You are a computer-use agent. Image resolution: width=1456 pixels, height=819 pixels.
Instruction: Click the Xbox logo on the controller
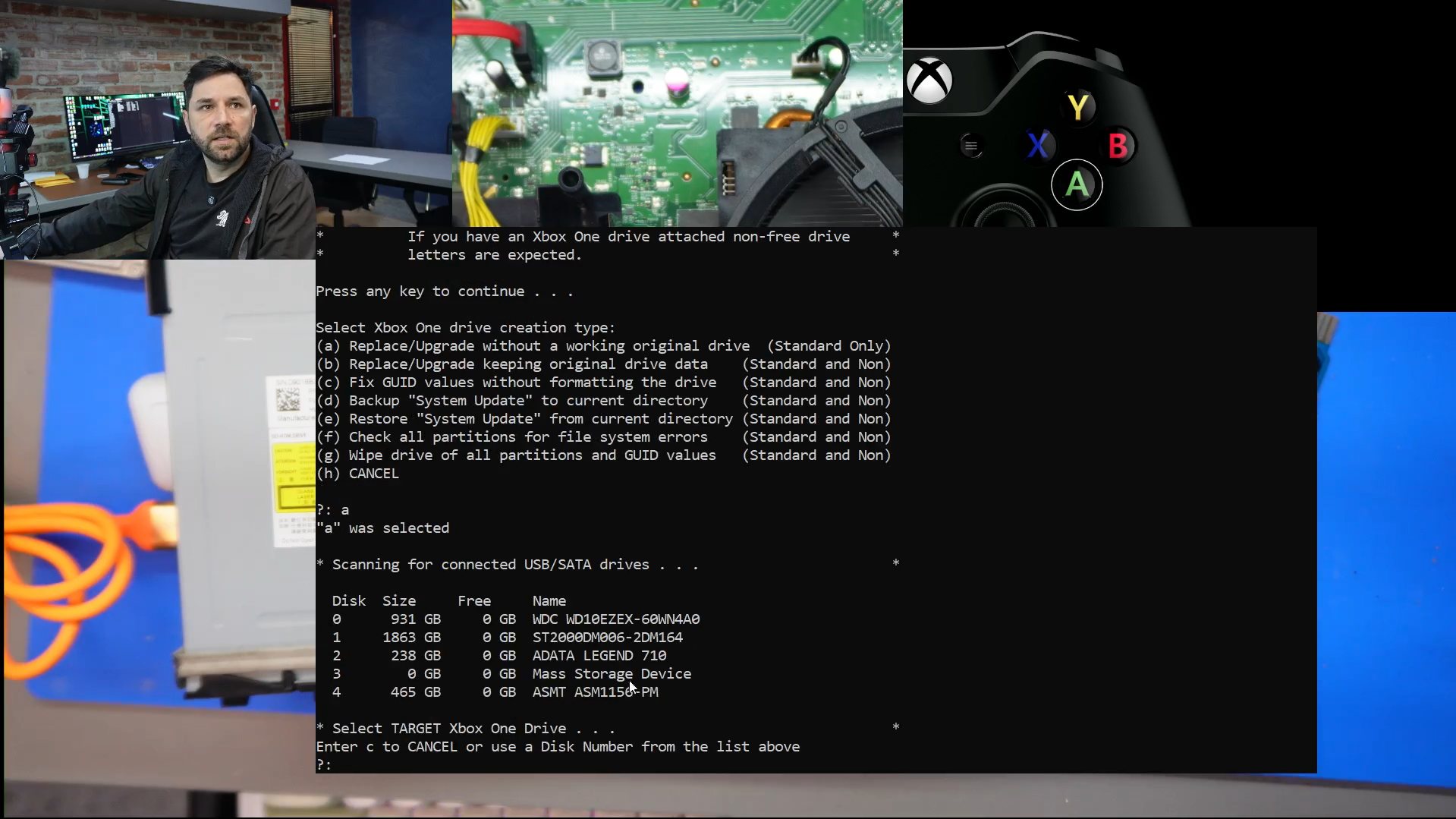pyautogui.click(x=930, y=80)
